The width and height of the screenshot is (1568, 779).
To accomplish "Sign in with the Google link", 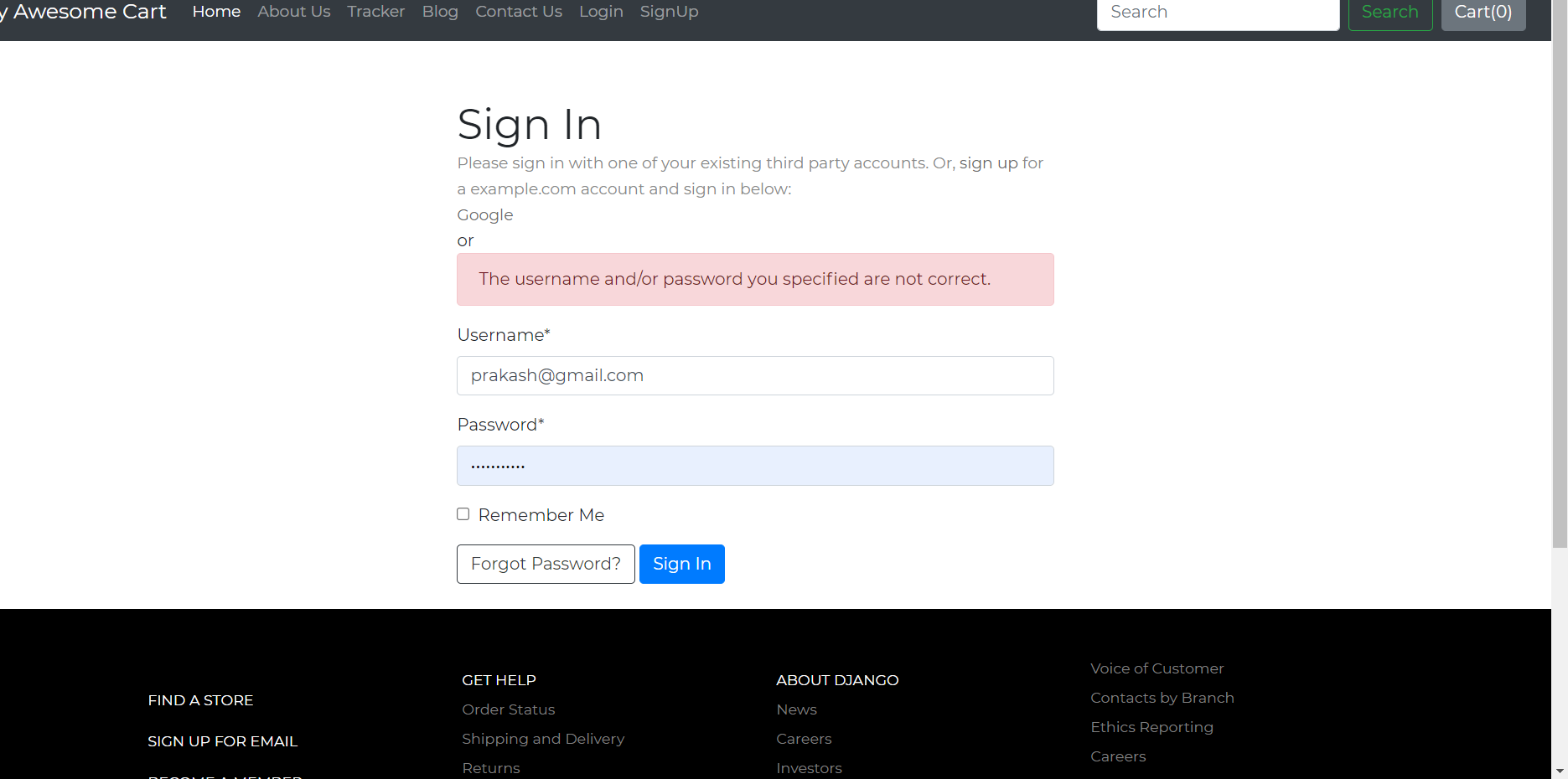I will tap(484, 214).
